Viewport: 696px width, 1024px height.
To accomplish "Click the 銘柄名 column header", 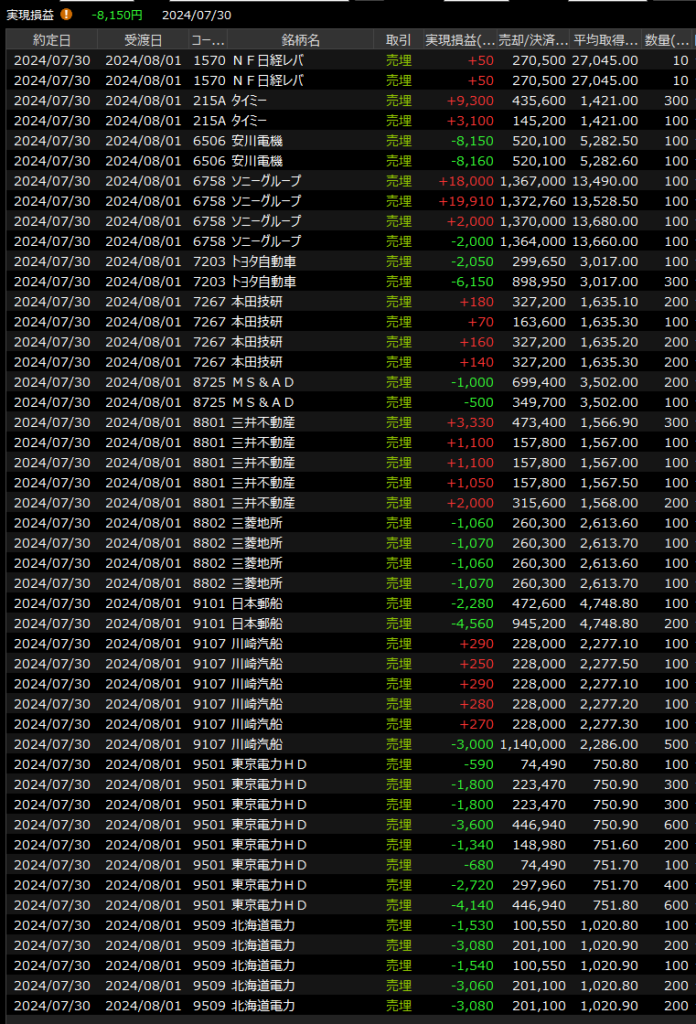I will pos(301,40).
